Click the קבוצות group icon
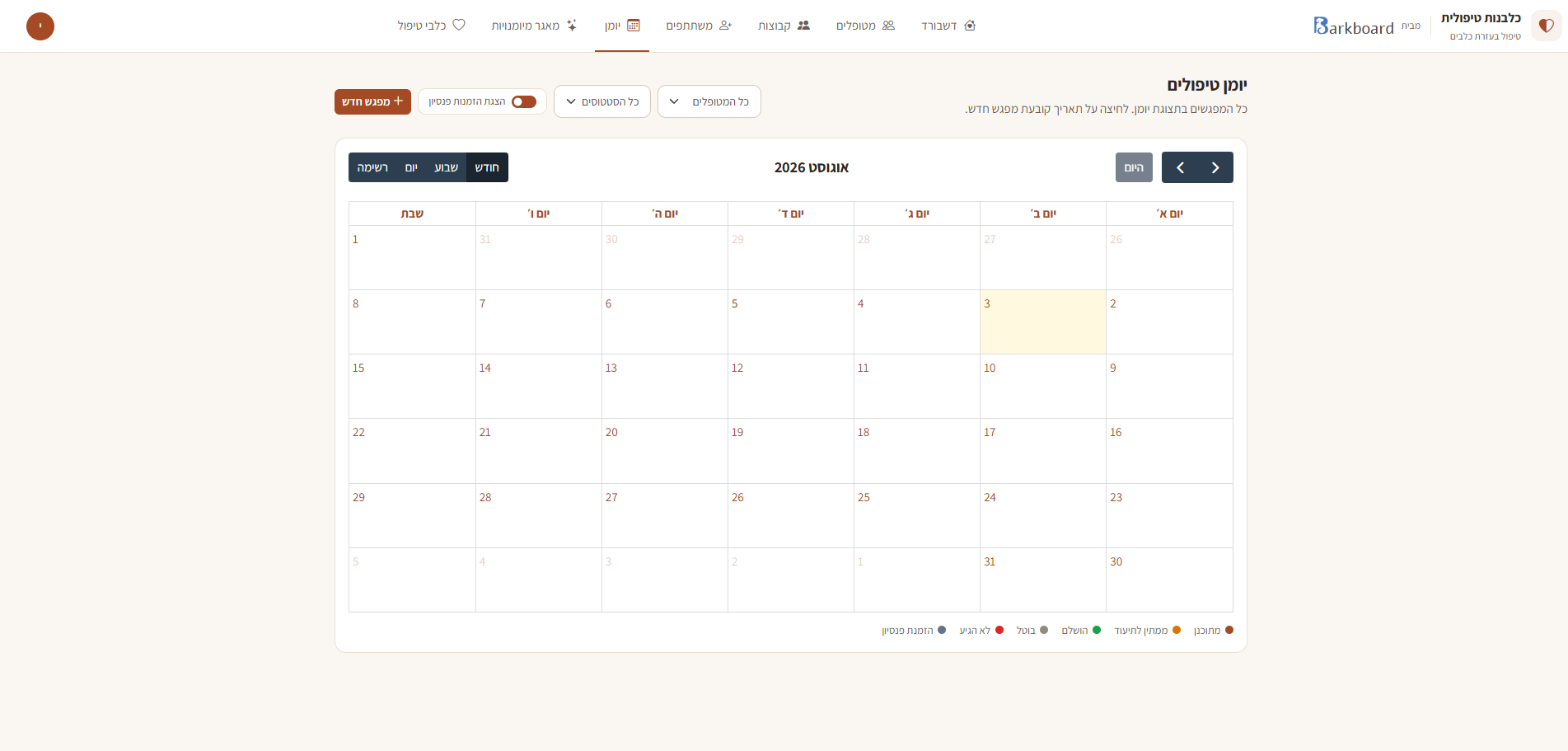This screenshot has height=751, width=1568. (x=803, y=26)
